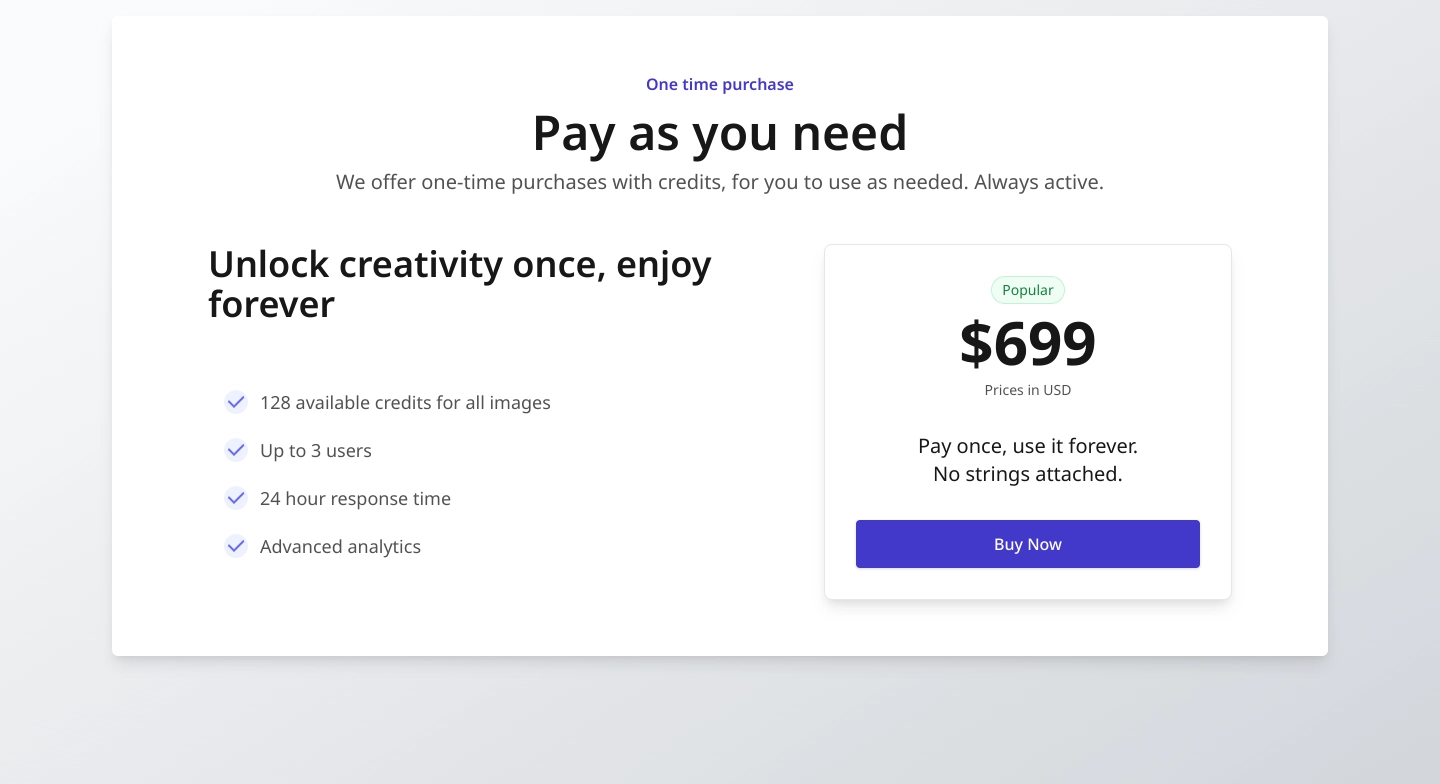Click the One time purchase label
This screenshot has width=1440, height=784.
[720, 84]
